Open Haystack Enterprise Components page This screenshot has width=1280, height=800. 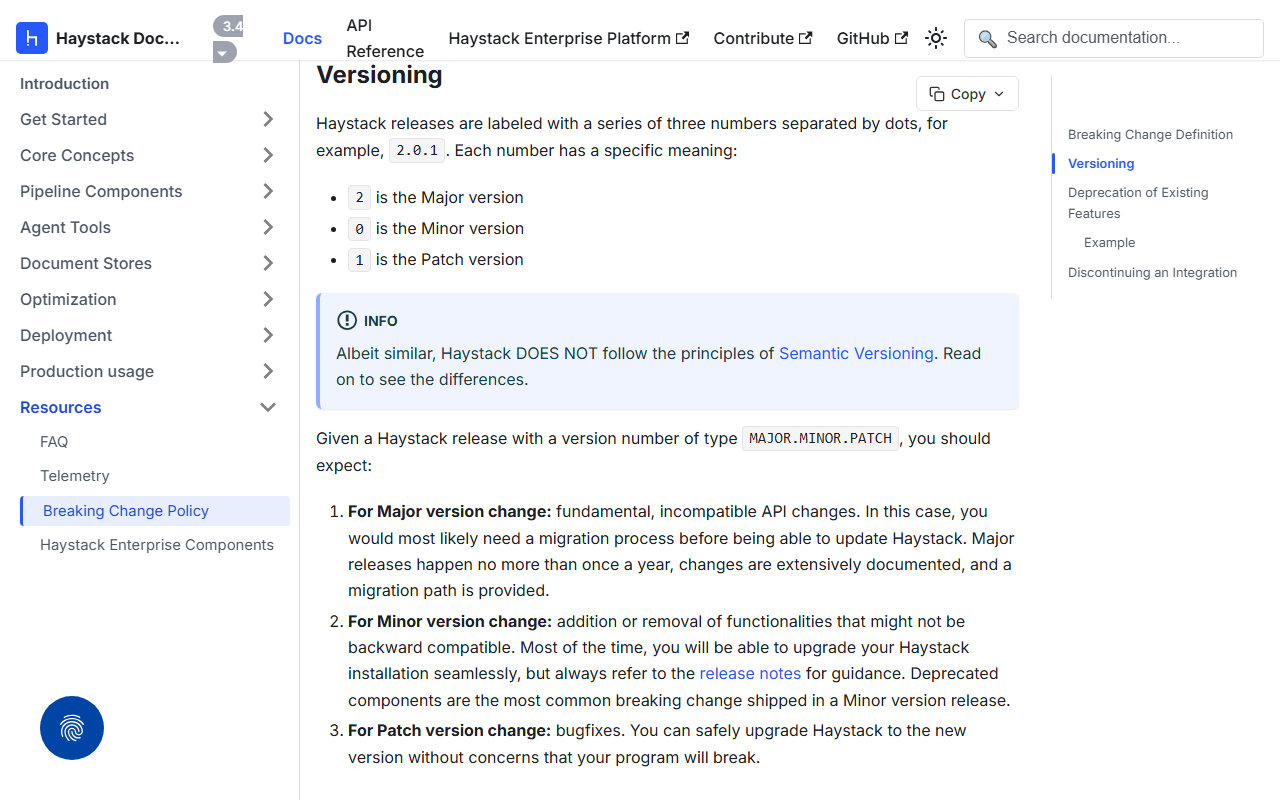pos(157,545)
